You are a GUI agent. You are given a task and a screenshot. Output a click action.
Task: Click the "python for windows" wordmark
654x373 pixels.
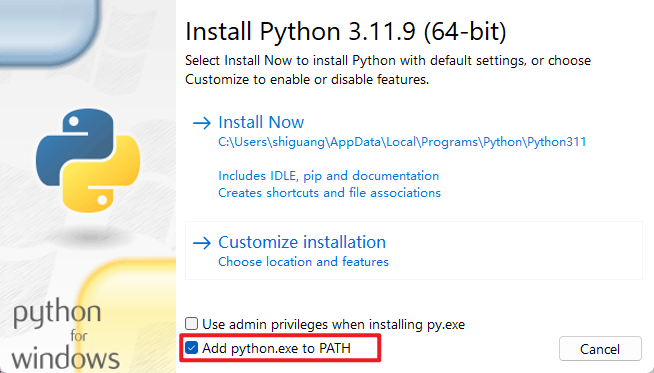65,334
